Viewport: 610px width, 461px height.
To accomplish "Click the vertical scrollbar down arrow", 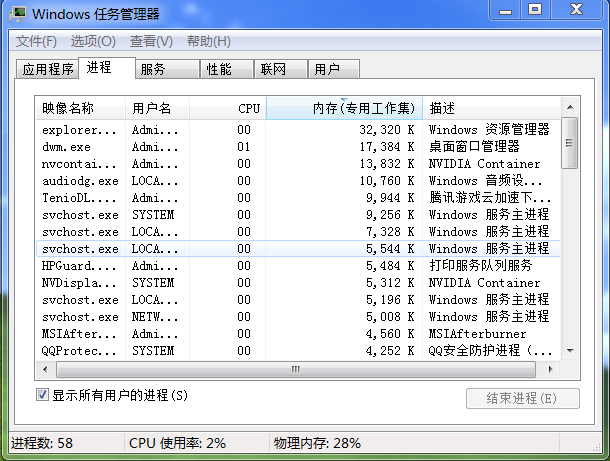I will (x=570, y=351).
